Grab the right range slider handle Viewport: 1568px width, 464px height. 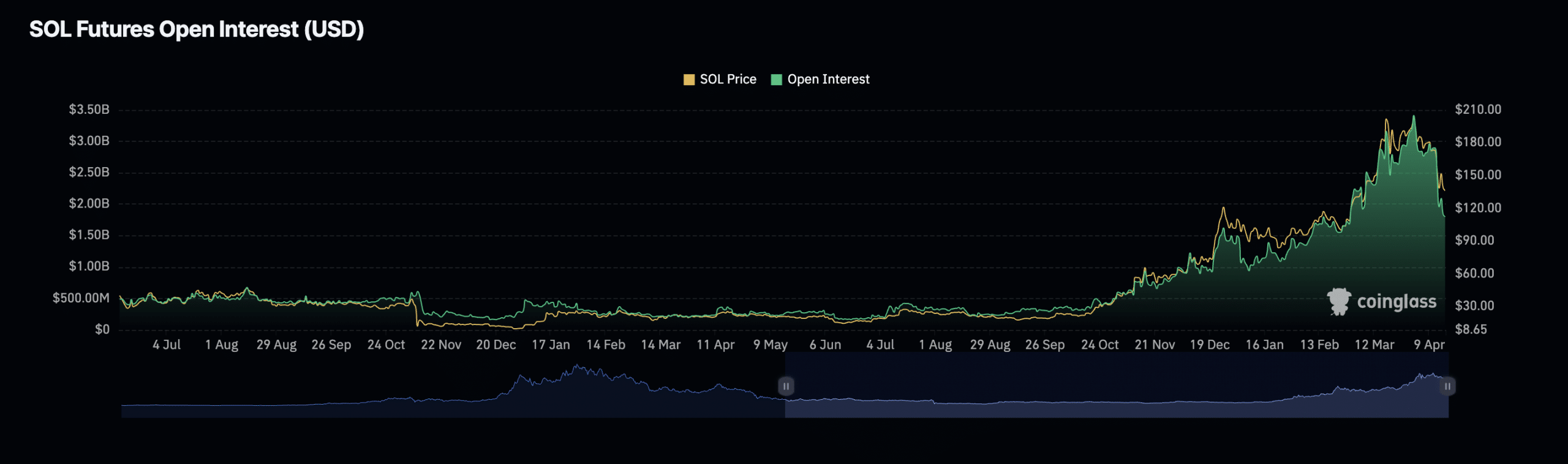[x=1447, y=386]
